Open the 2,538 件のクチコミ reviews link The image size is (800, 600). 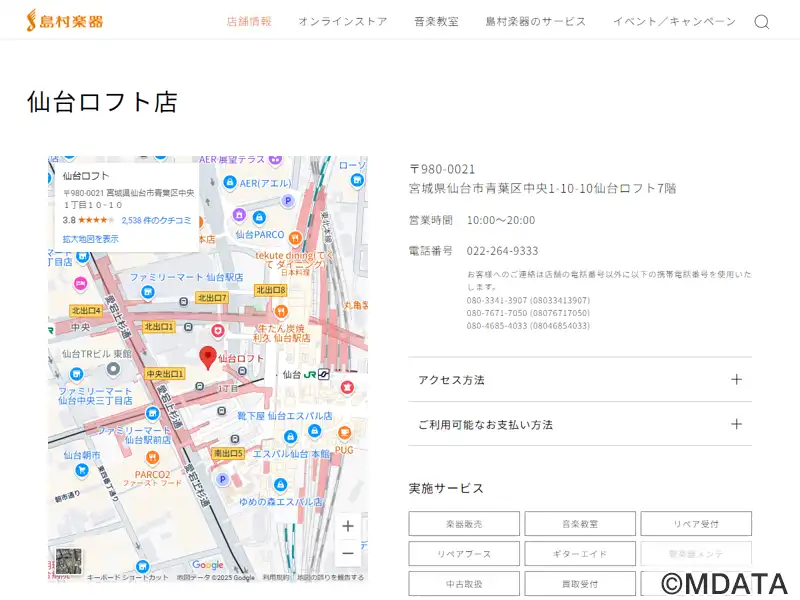pyautogui.click(x=156, y=220)
